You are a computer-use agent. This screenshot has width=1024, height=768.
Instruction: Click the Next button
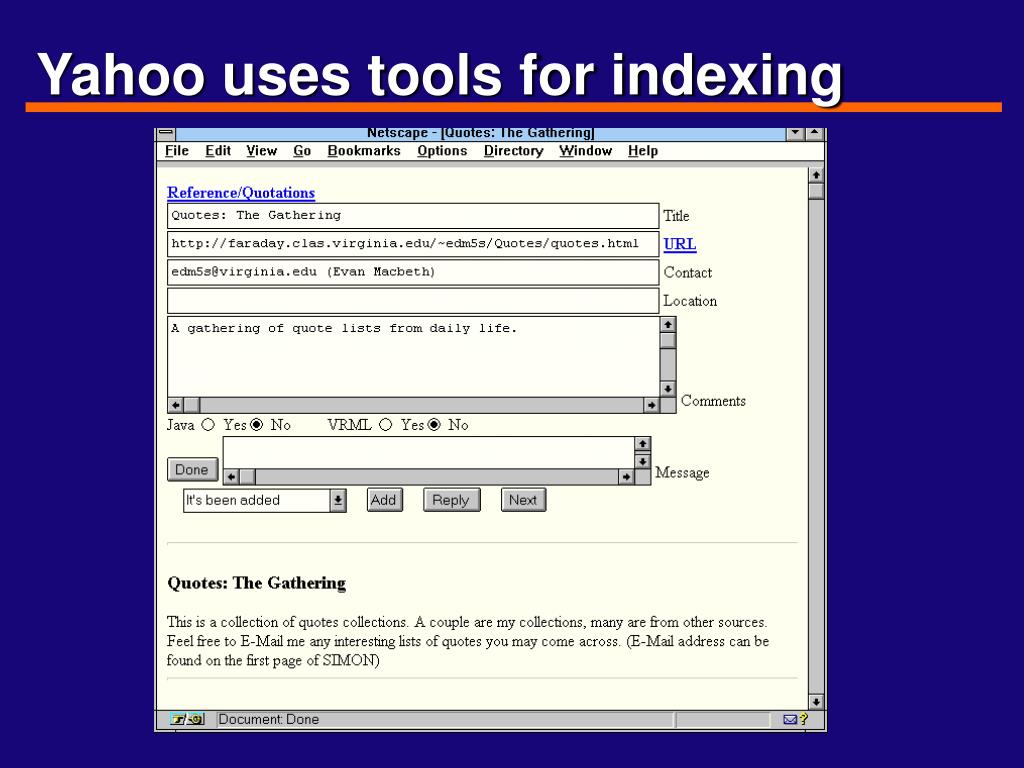click(x=523, y=500)
